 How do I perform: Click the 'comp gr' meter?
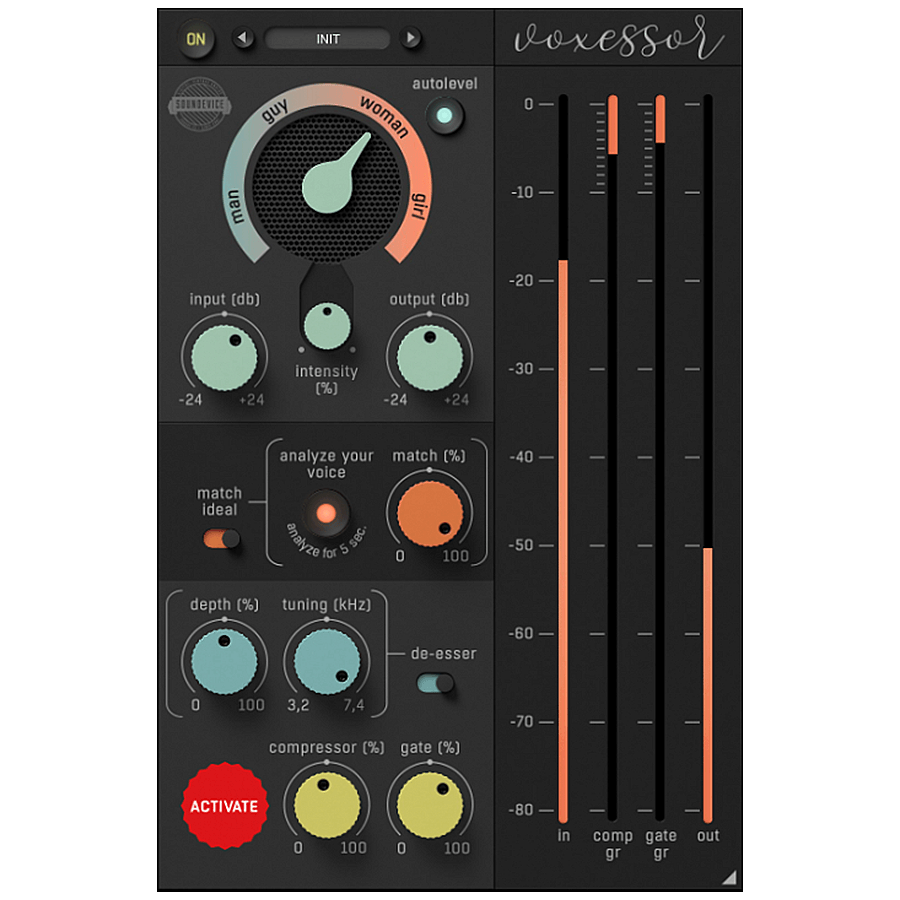[612, 458]
